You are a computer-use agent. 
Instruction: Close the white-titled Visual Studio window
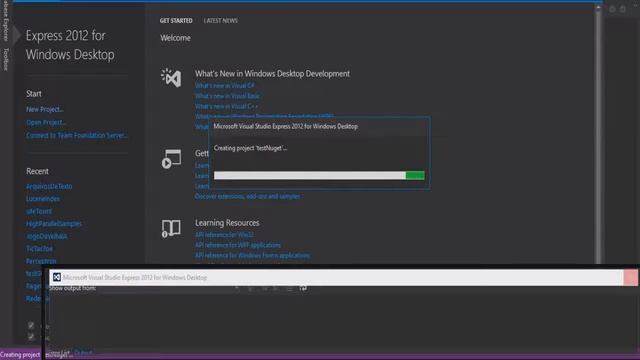coord(631,278)
